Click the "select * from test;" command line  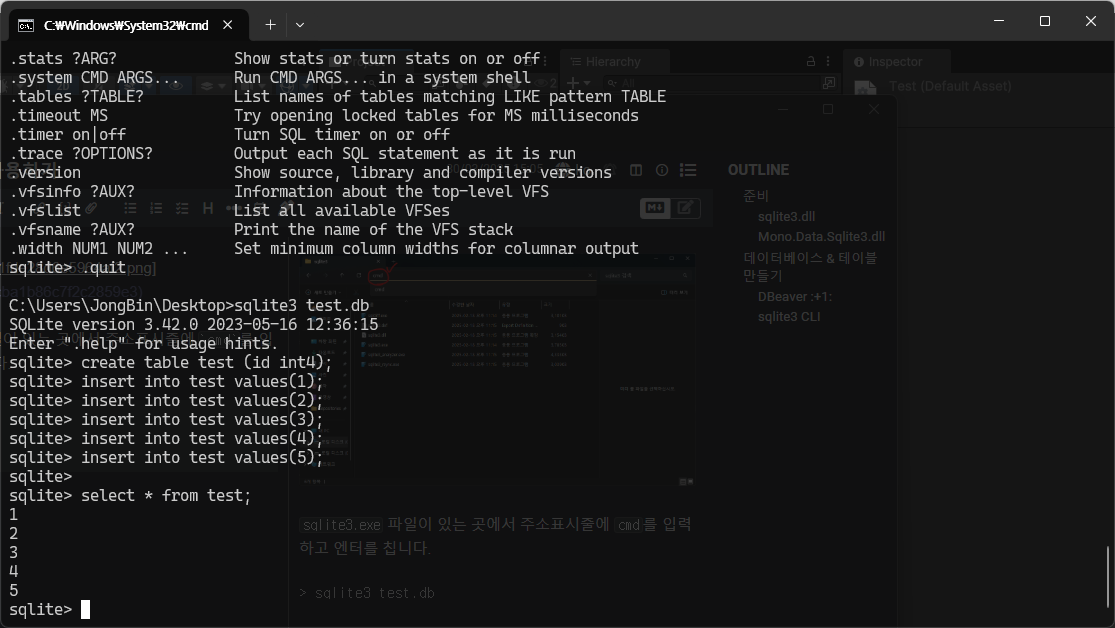tap(130, 496)
